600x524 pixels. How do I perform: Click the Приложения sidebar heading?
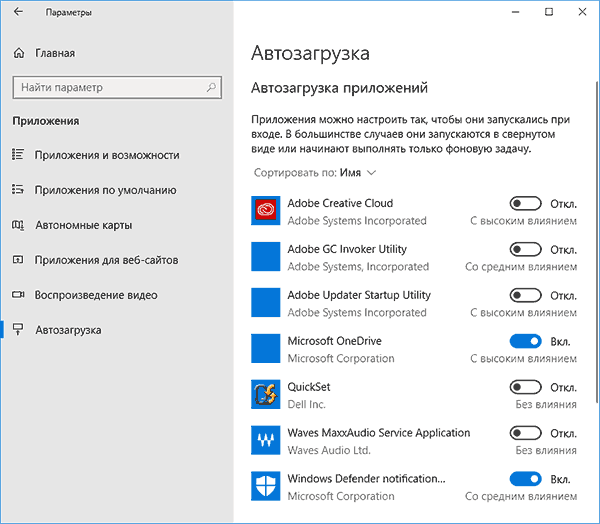[46, 121]
